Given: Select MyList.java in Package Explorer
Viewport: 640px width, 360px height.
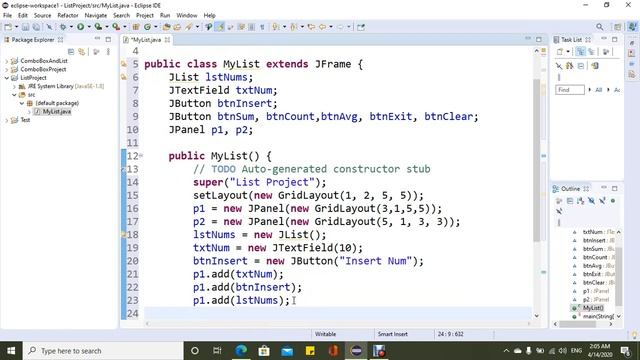Looking at the screenshot, I should point(57,111).
